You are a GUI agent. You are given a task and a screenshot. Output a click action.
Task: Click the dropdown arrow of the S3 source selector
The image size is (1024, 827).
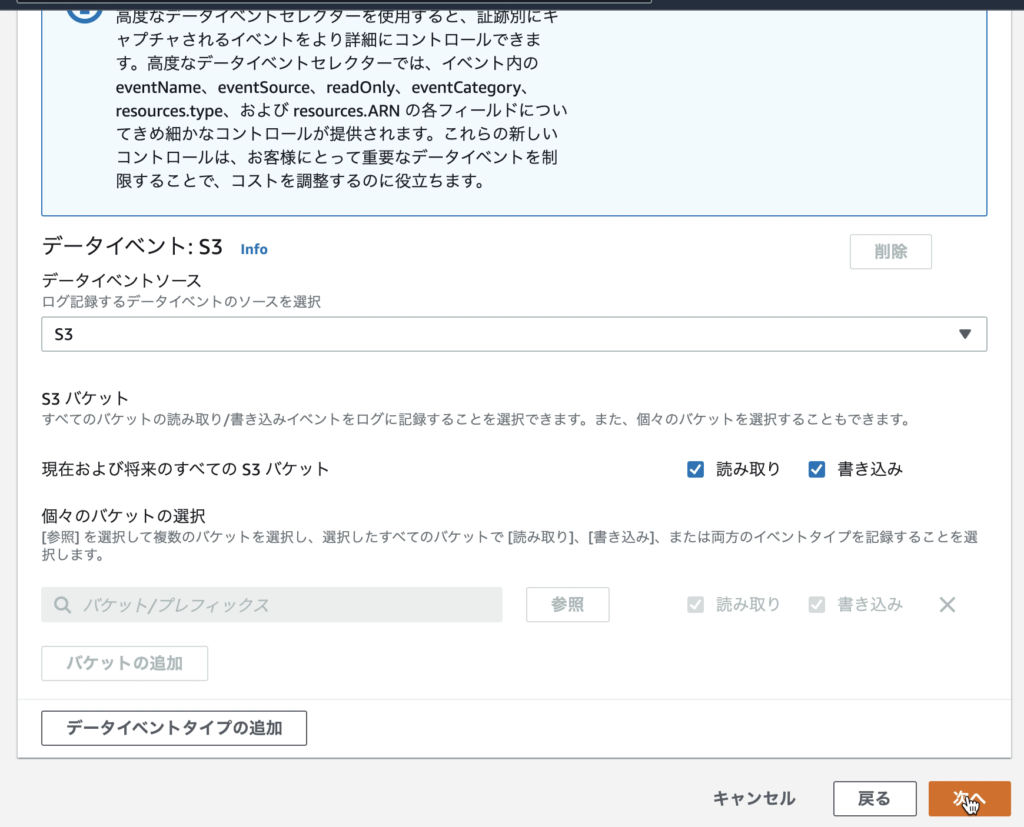point(965,334)
